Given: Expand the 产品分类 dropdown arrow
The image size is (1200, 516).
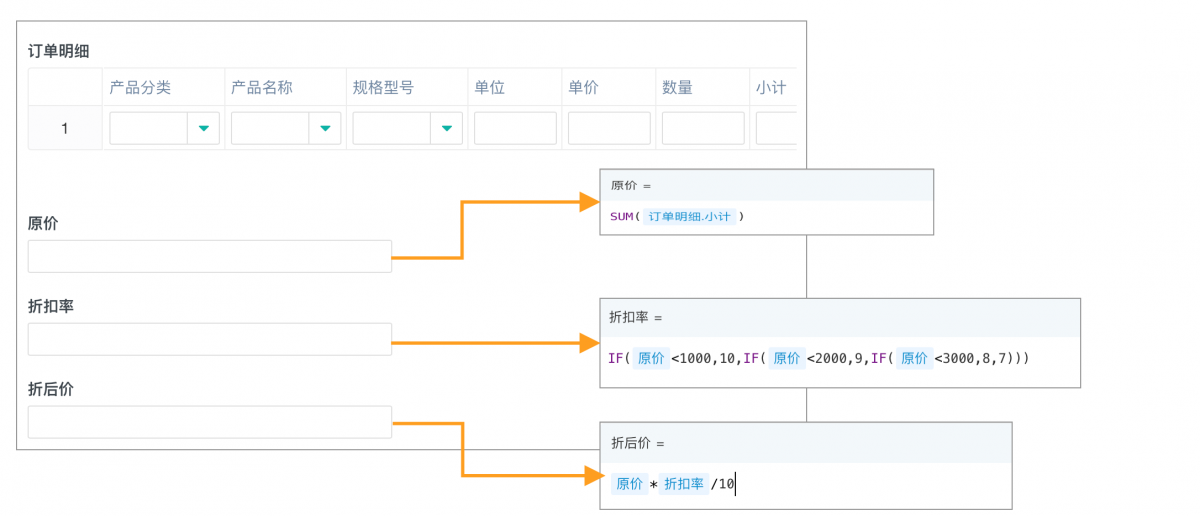Looking at the screenshot, I should coord(204,128).
